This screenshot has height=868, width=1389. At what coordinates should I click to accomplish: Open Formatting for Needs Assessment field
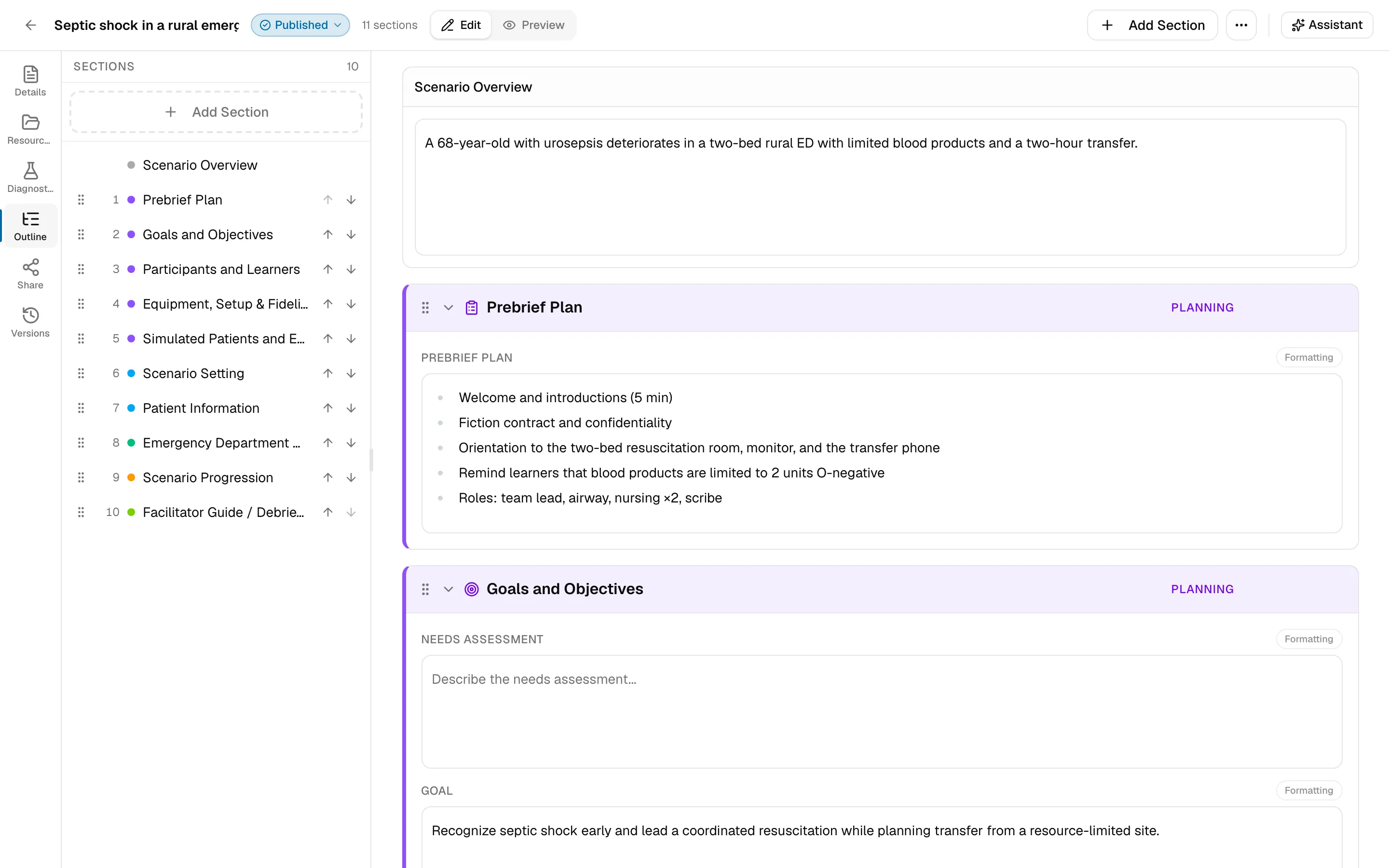1308,639
